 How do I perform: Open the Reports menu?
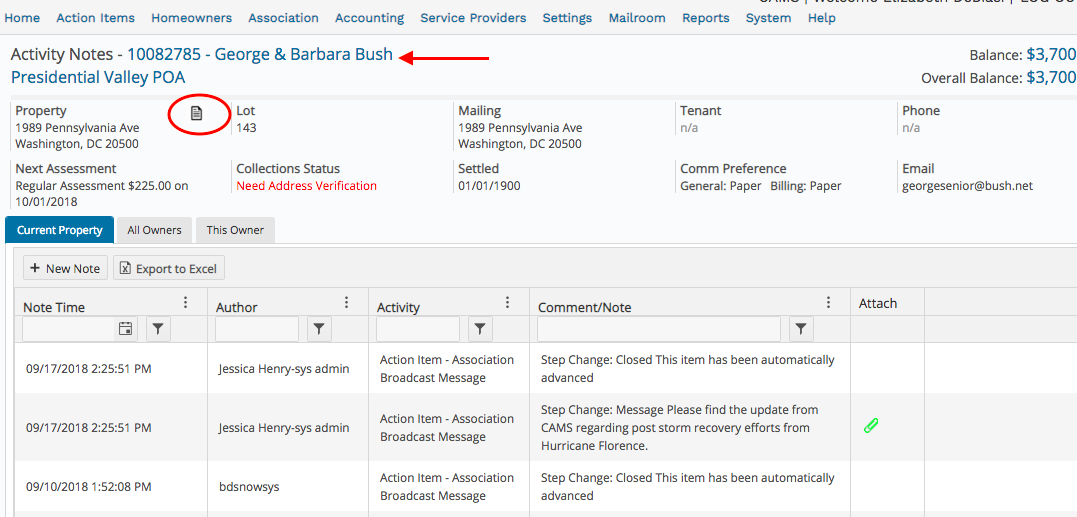tap(705, 18)
